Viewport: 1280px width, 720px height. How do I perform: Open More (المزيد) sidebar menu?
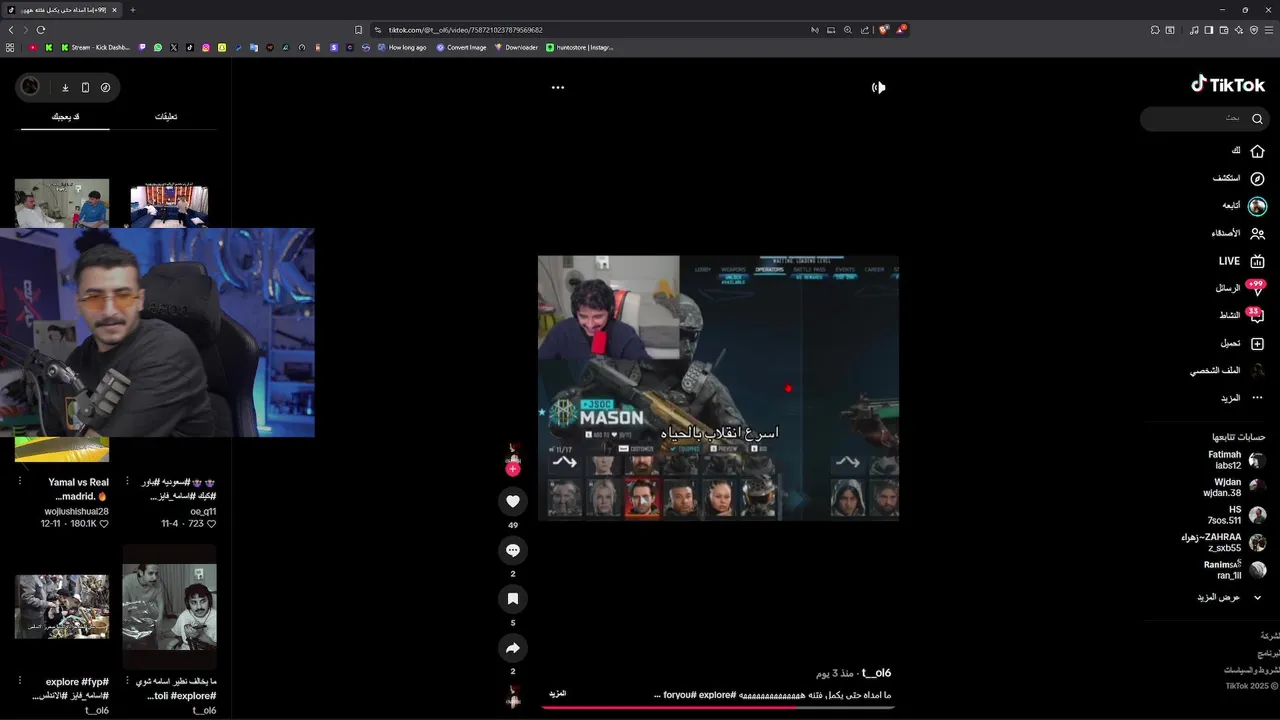tap(1242, 398)
